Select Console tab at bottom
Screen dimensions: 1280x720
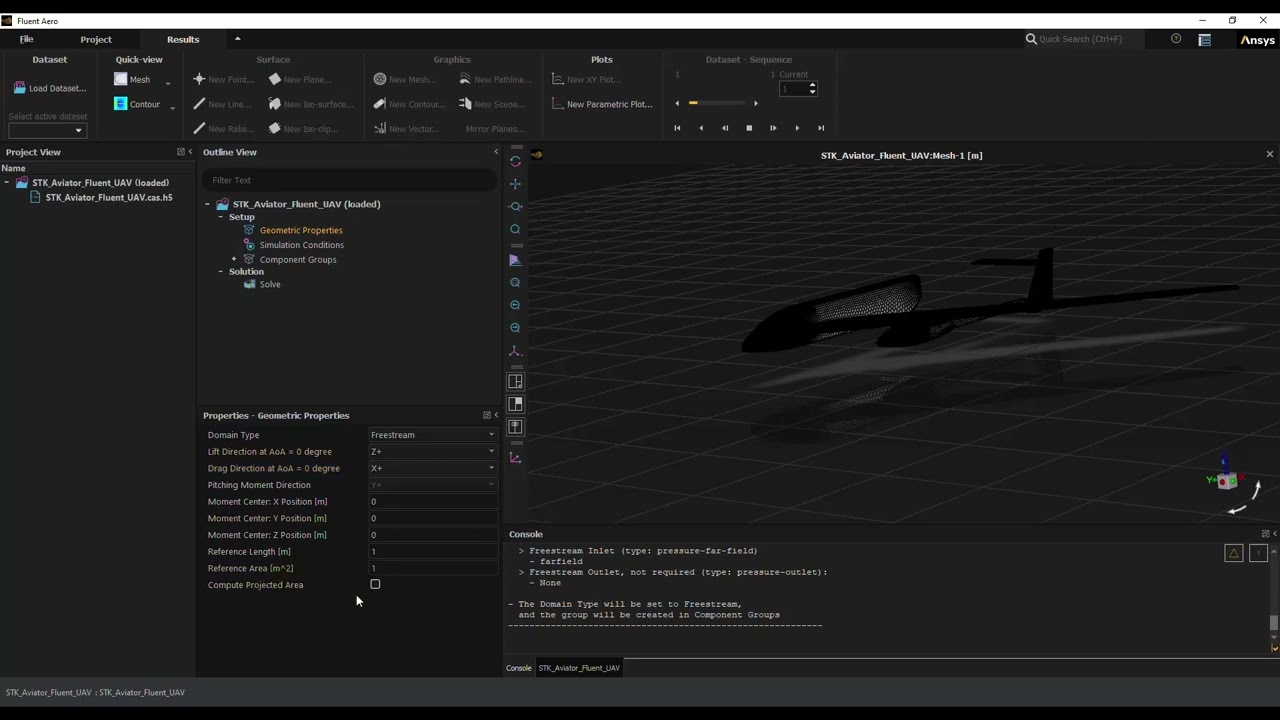point(519,668)
